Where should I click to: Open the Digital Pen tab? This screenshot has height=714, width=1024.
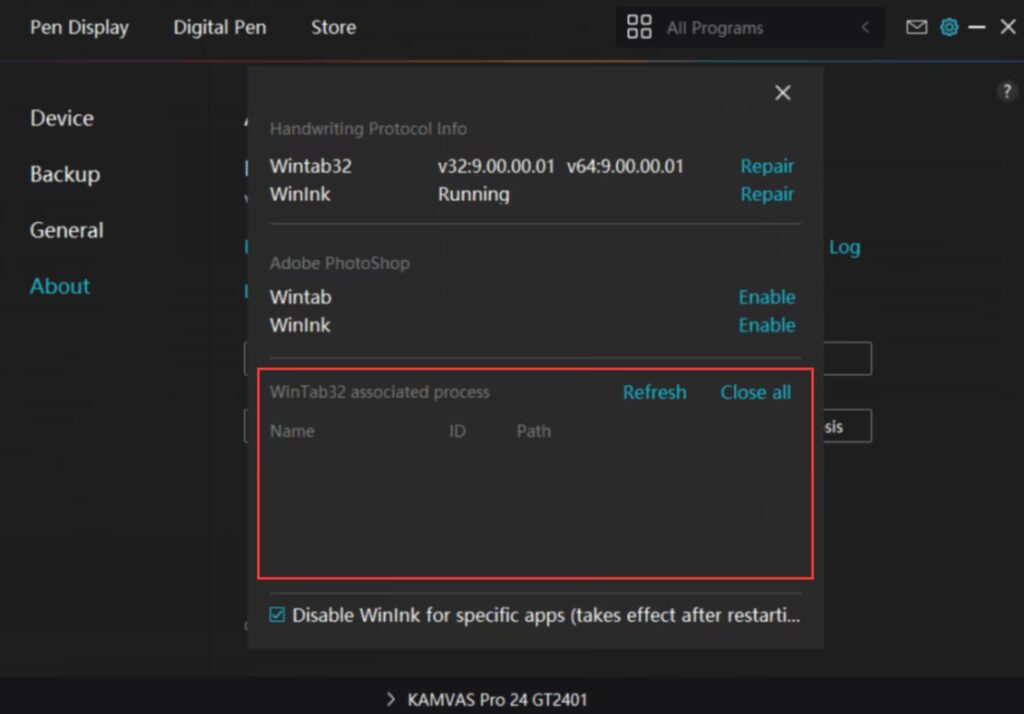pos(220,27)
